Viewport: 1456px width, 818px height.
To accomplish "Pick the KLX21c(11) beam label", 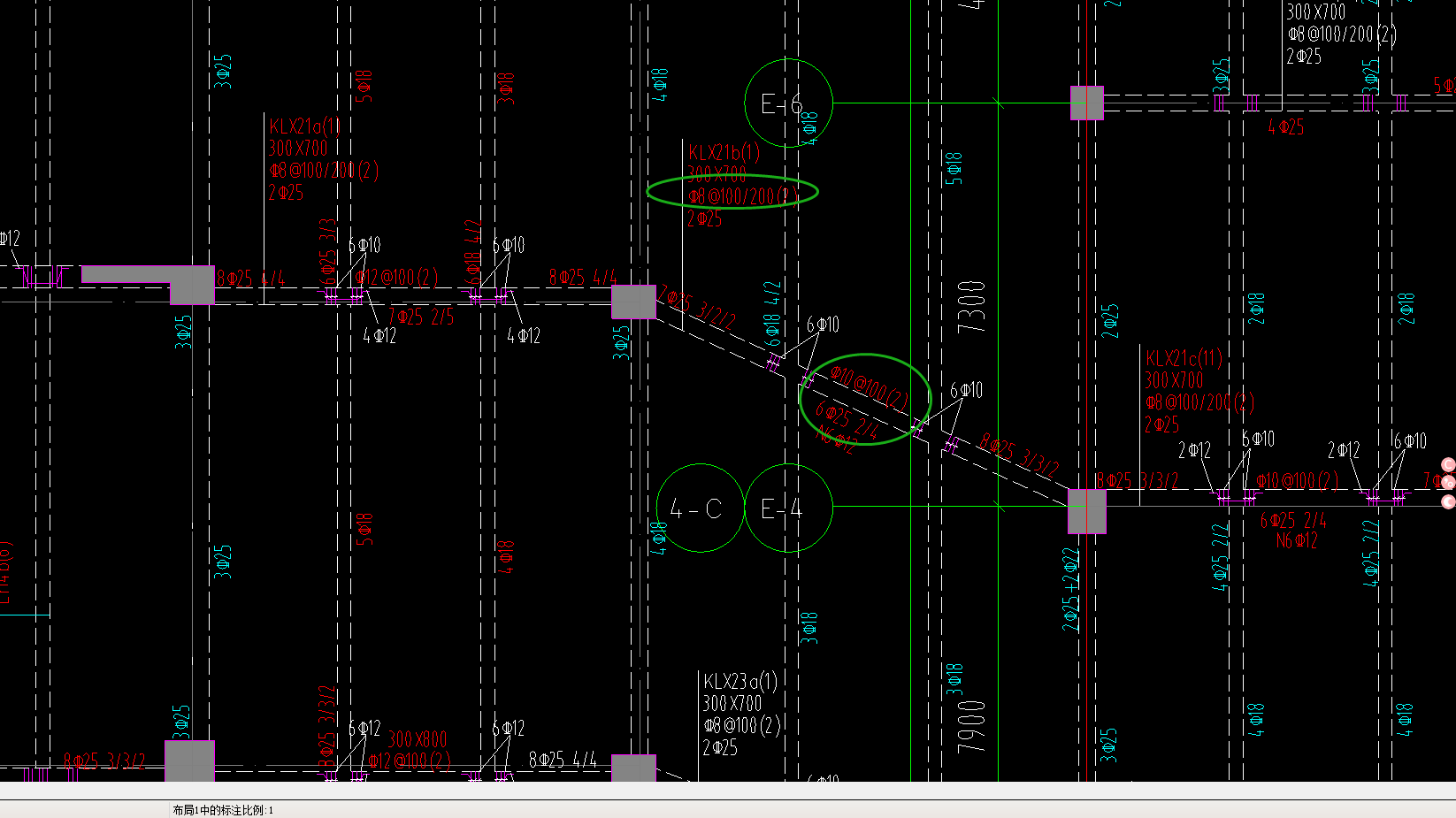I will coord(1184,358).
